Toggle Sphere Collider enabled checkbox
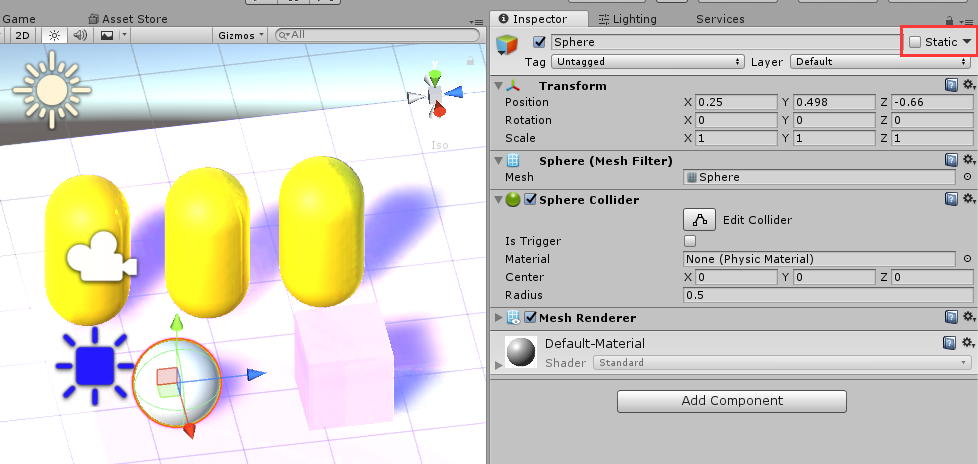The width and height of the screenshot is (978, 464). coord(530,200)
